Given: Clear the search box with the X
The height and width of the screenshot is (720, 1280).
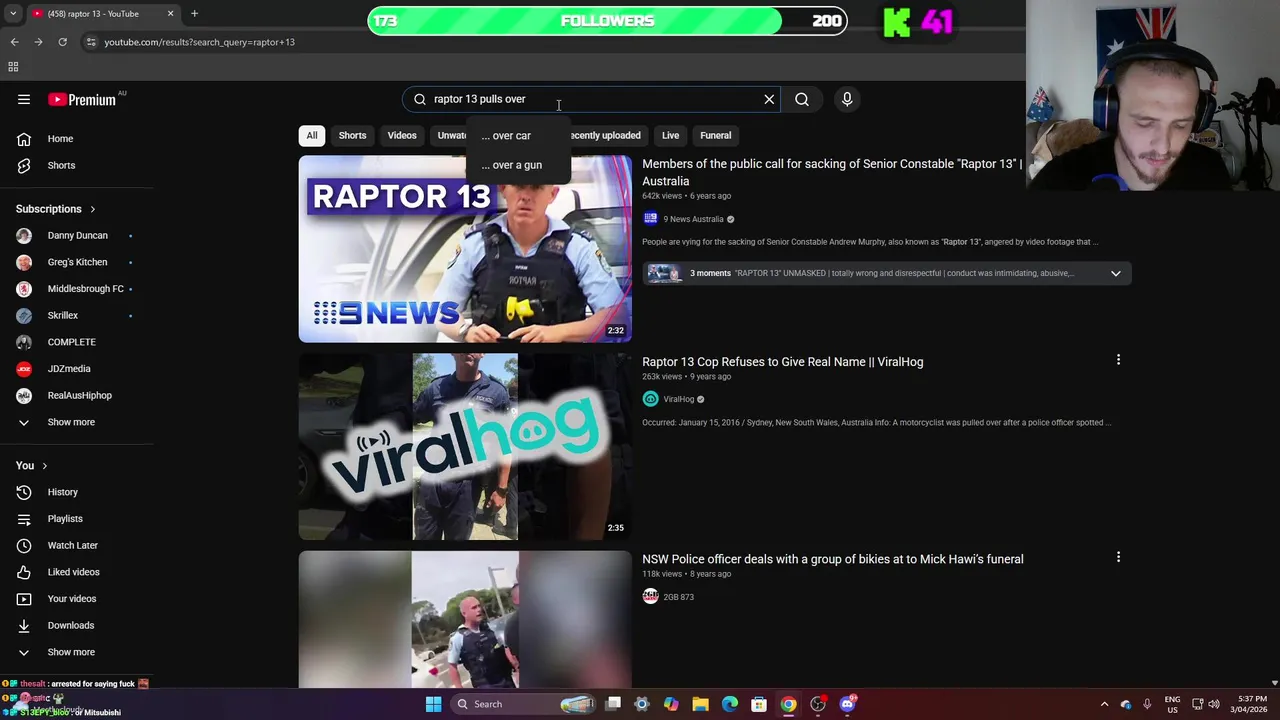Looking at the screenshot, I should (769, 99).
